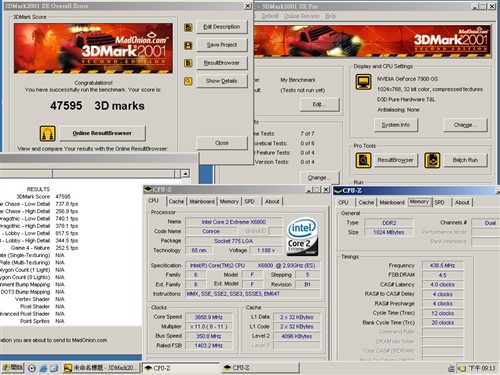The width and height of the screenshot is (500, 375).
Task: Click the CAS# Latency value 4.0 clocks
Action: pyautogui.click(x=442, y=285)
